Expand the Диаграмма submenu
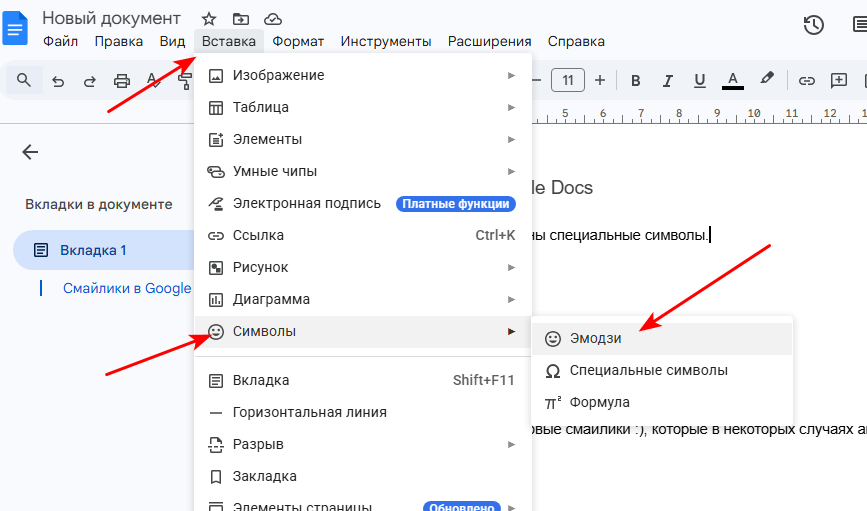The image size is (867, 511). [x=363, y=300]
